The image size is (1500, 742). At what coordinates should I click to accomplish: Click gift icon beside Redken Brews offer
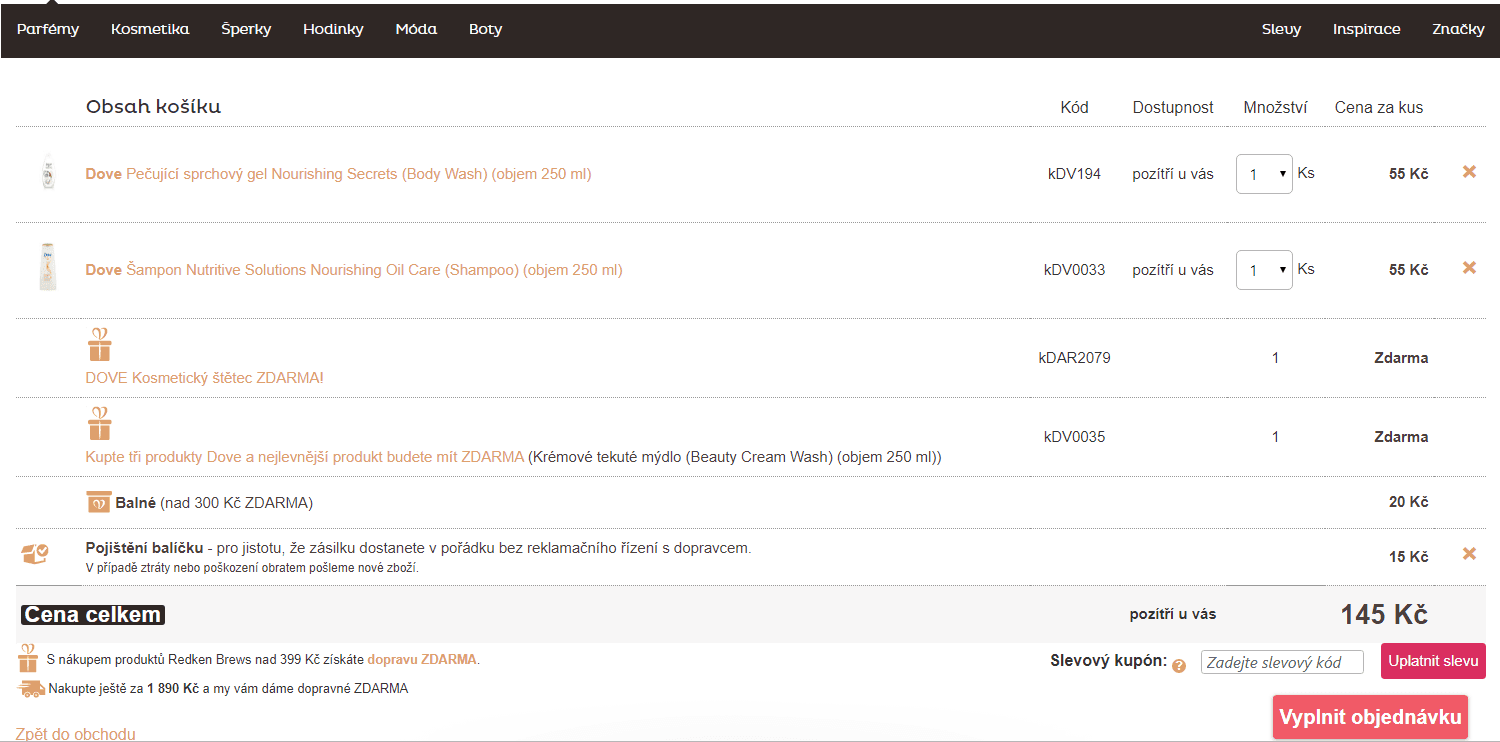(28, 658)
